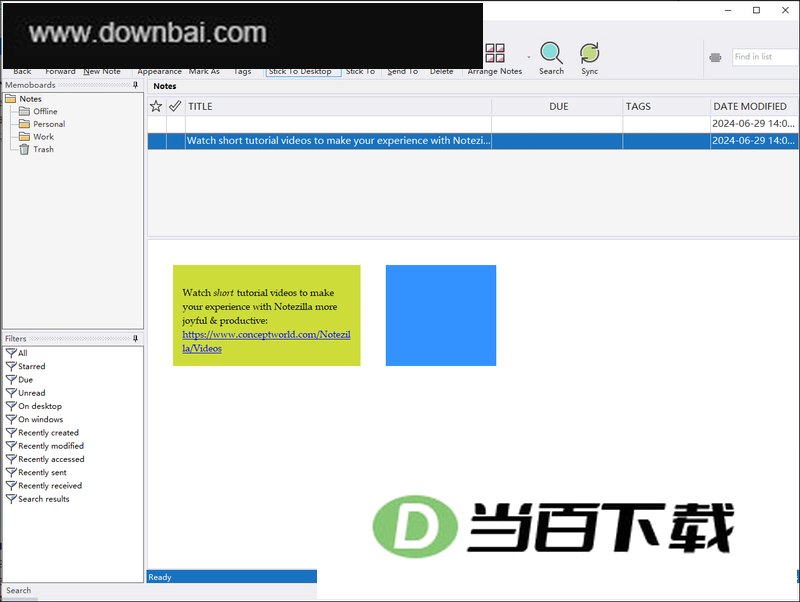Image resolution: width=800 pixels, height=602 pixels.
Task: Click the funnel icon beside Recently created
Action: coord(11,432)
